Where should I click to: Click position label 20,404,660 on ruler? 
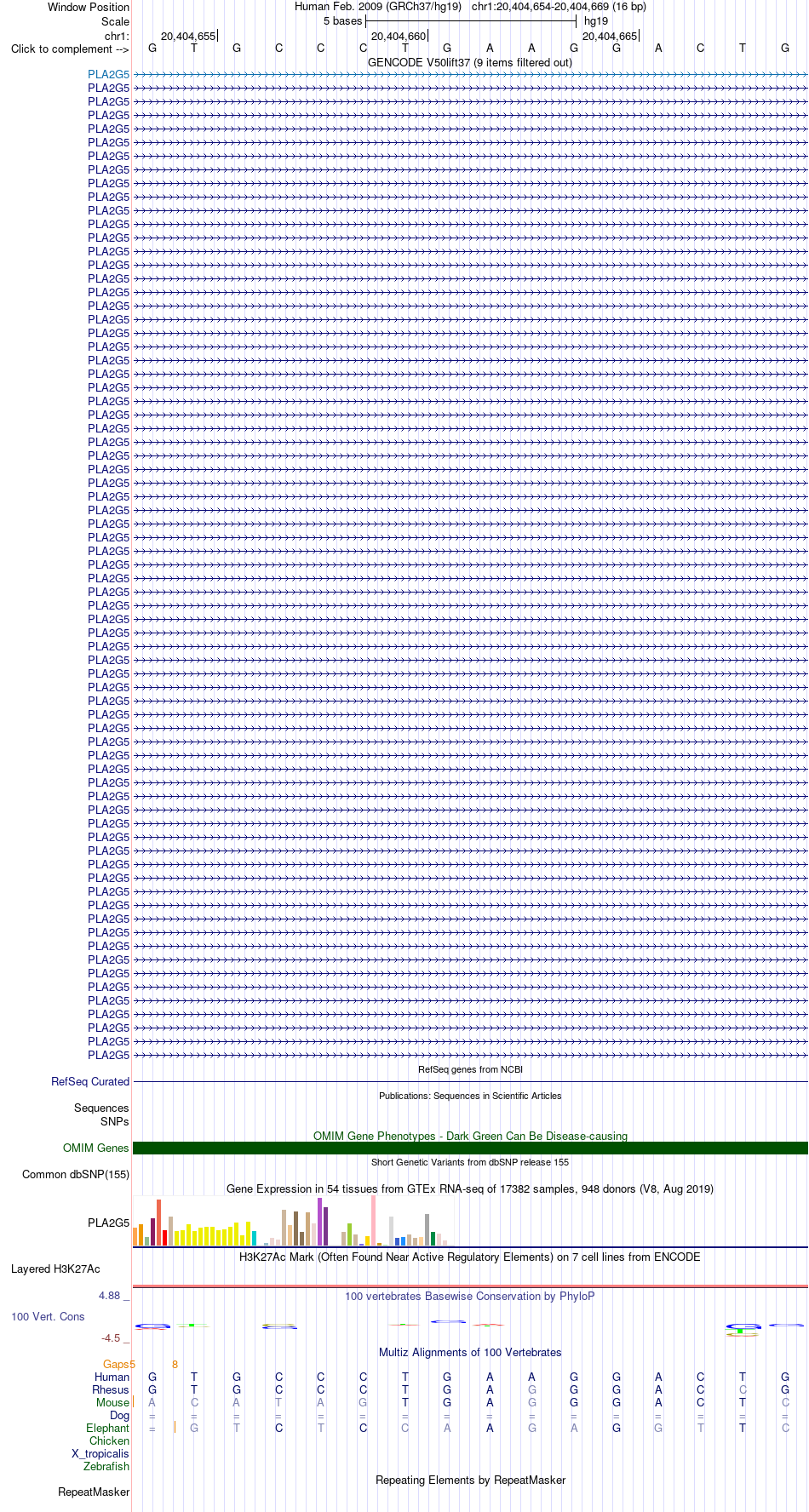tap(399, 36)
